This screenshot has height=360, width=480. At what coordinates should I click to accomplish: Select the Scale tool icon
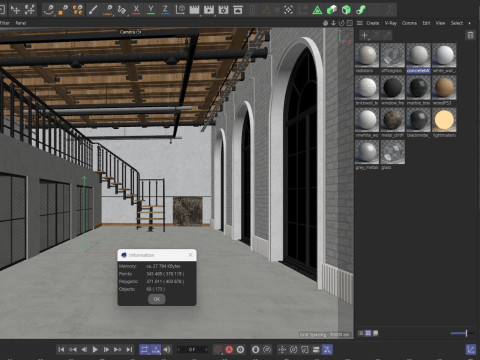click(x=30, y=10)
